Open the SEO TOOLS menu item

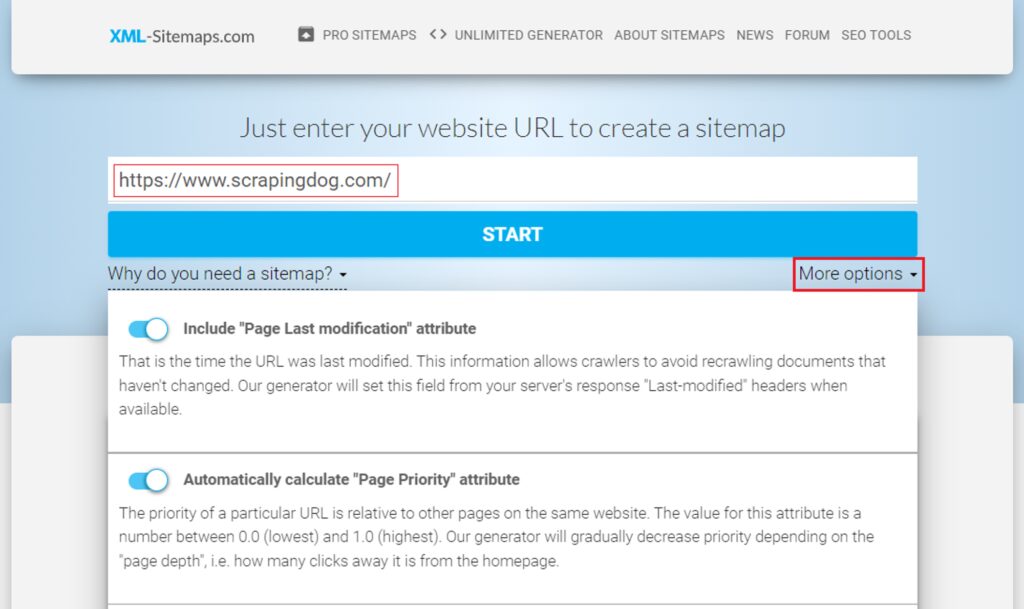click(876, 35)
